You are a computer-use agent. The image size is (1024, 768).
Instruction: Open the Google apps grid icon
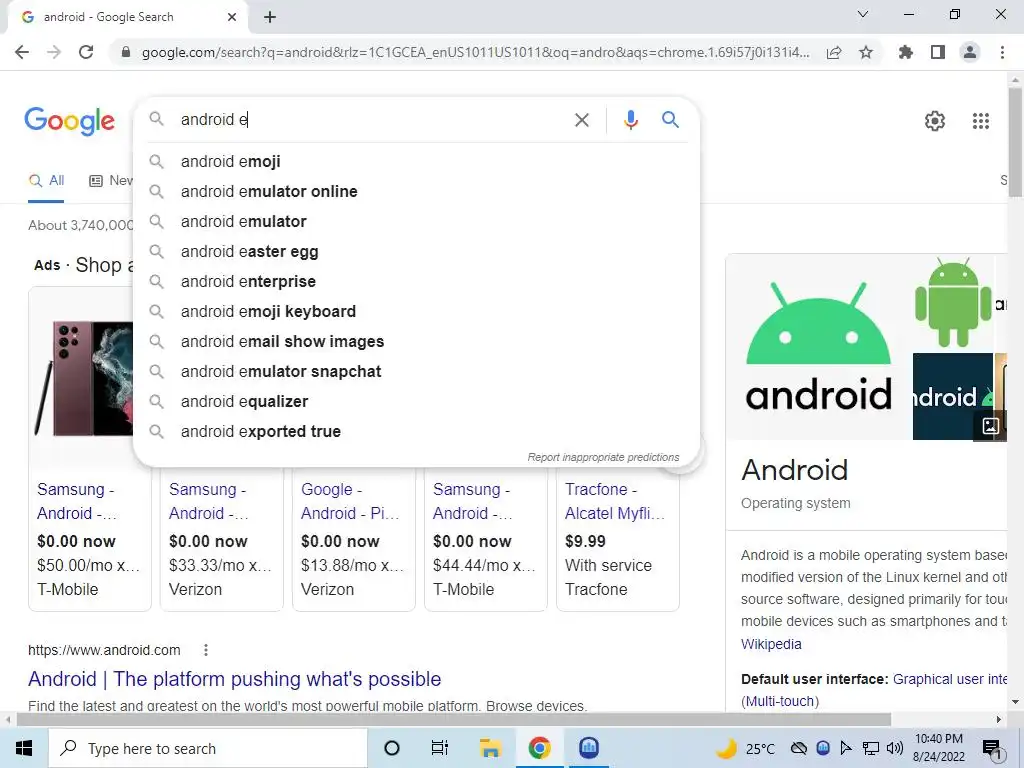tap(980, 121)
